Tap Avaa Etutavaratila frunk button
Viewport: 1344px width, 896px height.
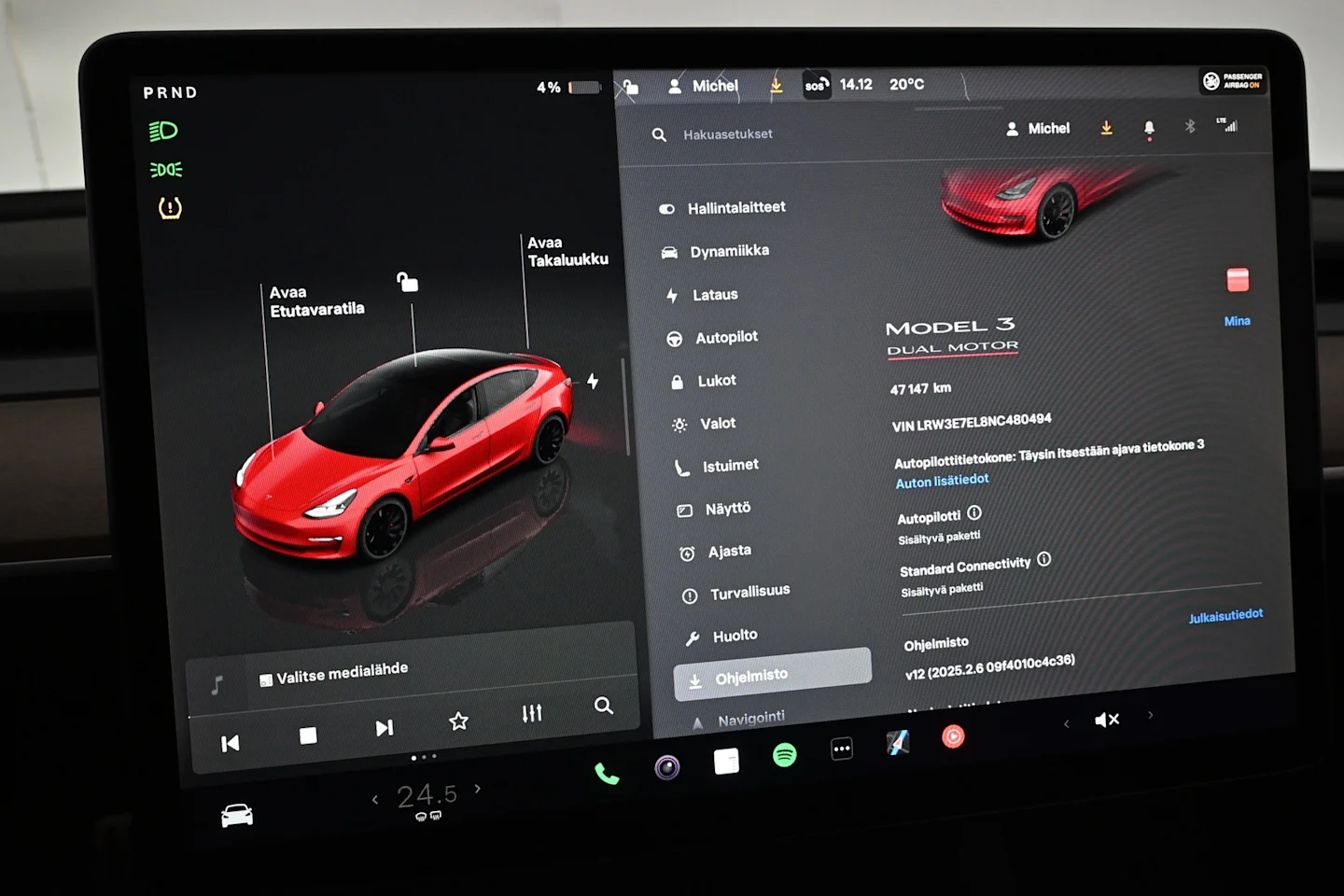pyautogui.click(x=316, y=301)
